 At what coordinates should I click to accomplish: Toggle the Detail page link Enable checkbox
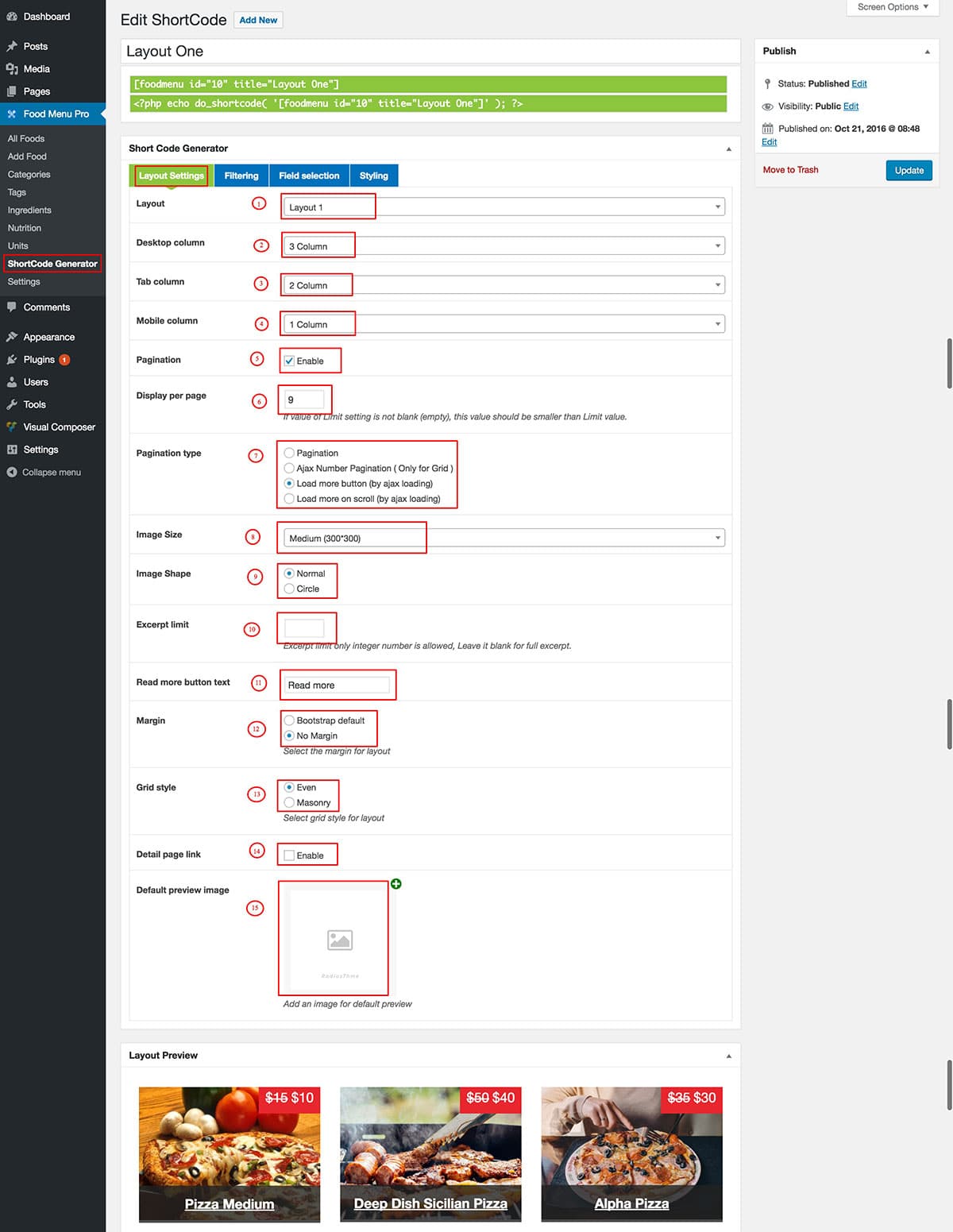click(289, 855)
